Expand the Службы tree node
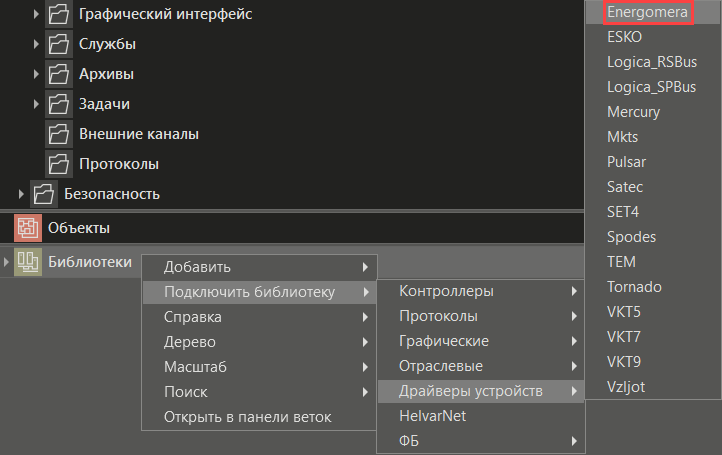This screenshot has width=722, height=455. pos(36,44)
